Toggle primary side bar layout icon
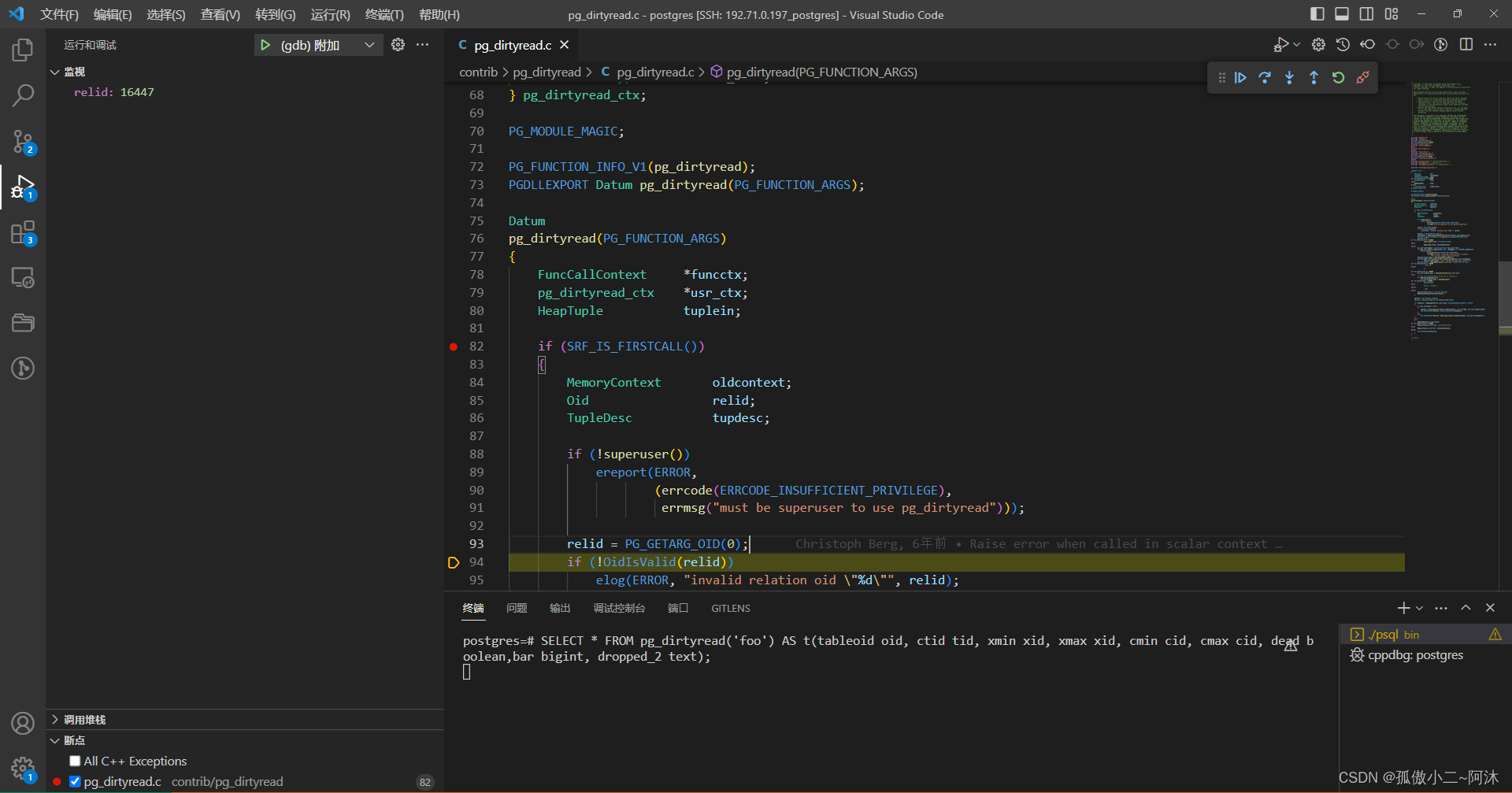1512x793 pixels. coord(1317,14)
